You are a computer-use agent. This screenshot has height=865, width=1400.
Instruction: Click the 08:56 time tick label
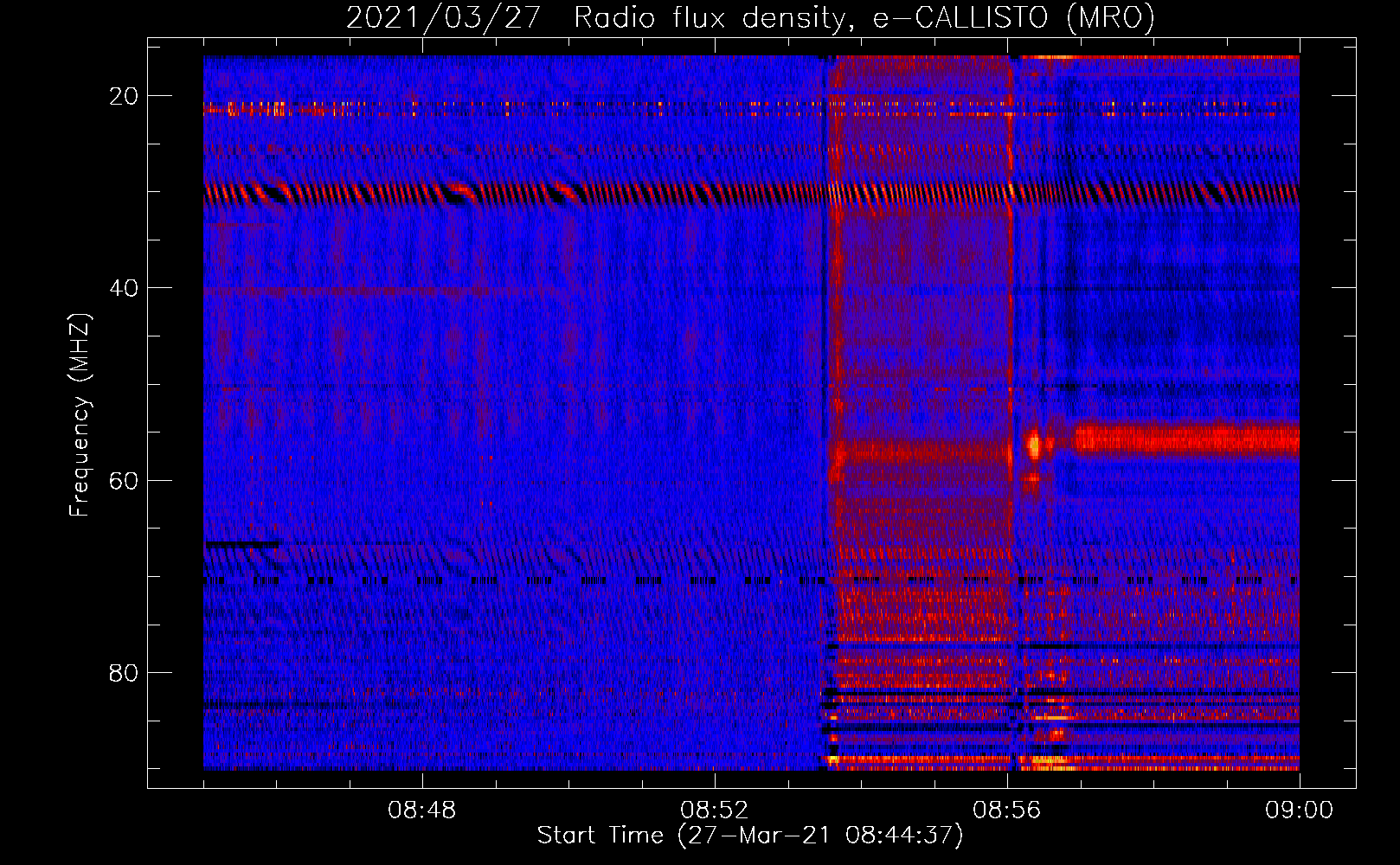point(1007,811)
